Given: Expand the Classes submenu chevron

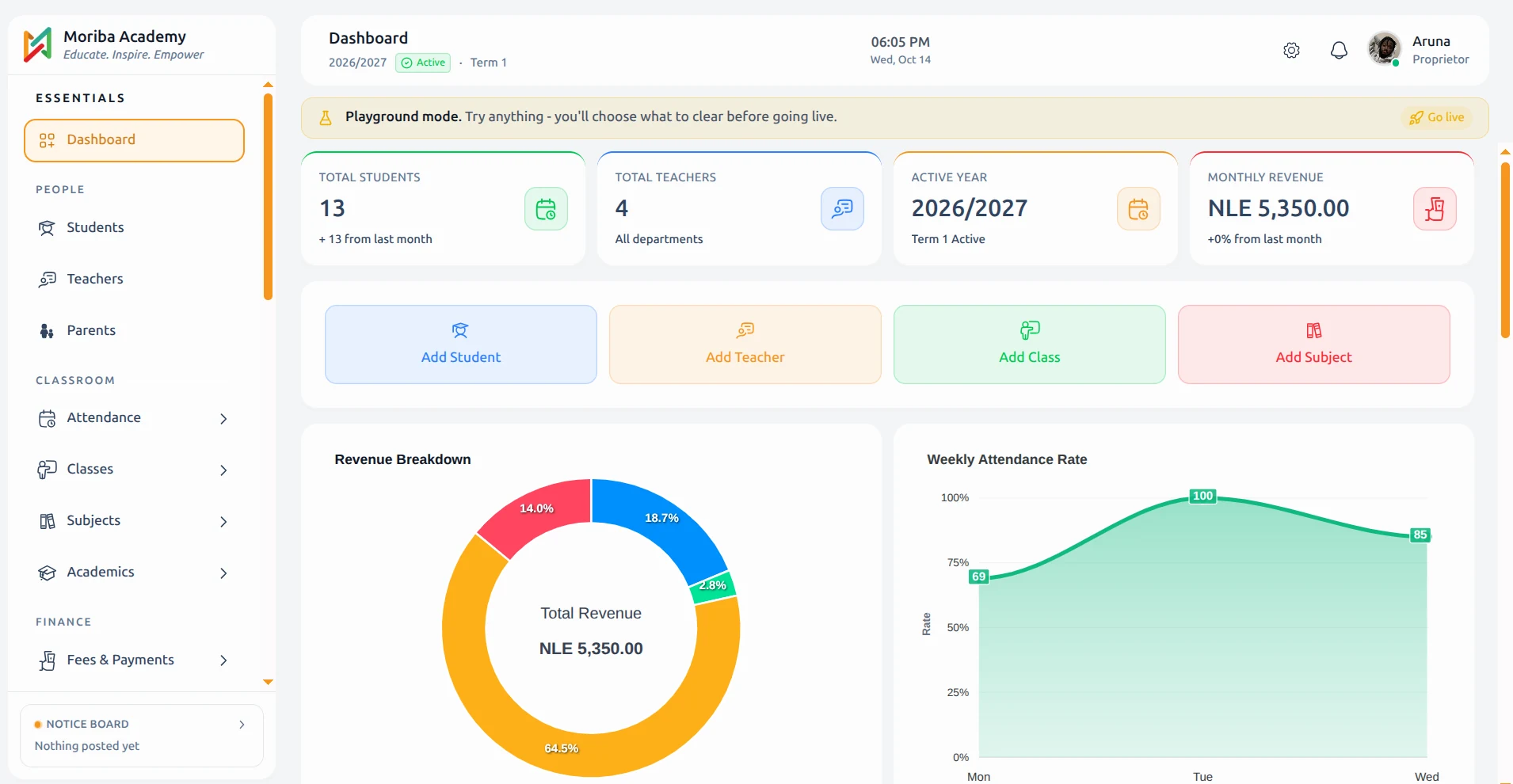Looking at the screenshot, I should (223, 470).
